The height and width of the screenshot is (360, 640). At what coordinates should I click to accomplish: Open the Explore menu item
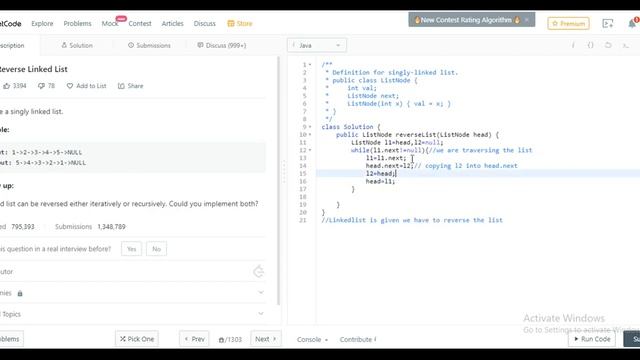pos(42,24)
